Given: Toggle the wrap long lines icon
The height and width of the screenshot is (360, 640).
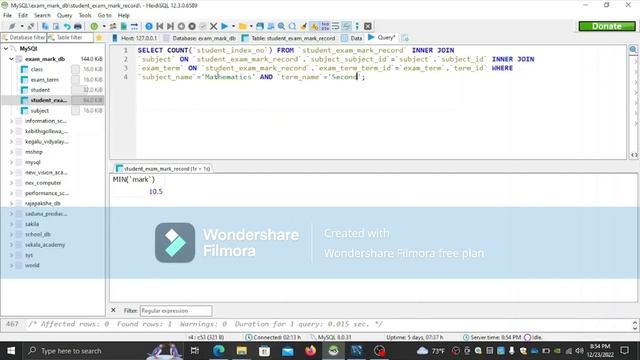Looking at the screenshot, I should pos(336,26).
